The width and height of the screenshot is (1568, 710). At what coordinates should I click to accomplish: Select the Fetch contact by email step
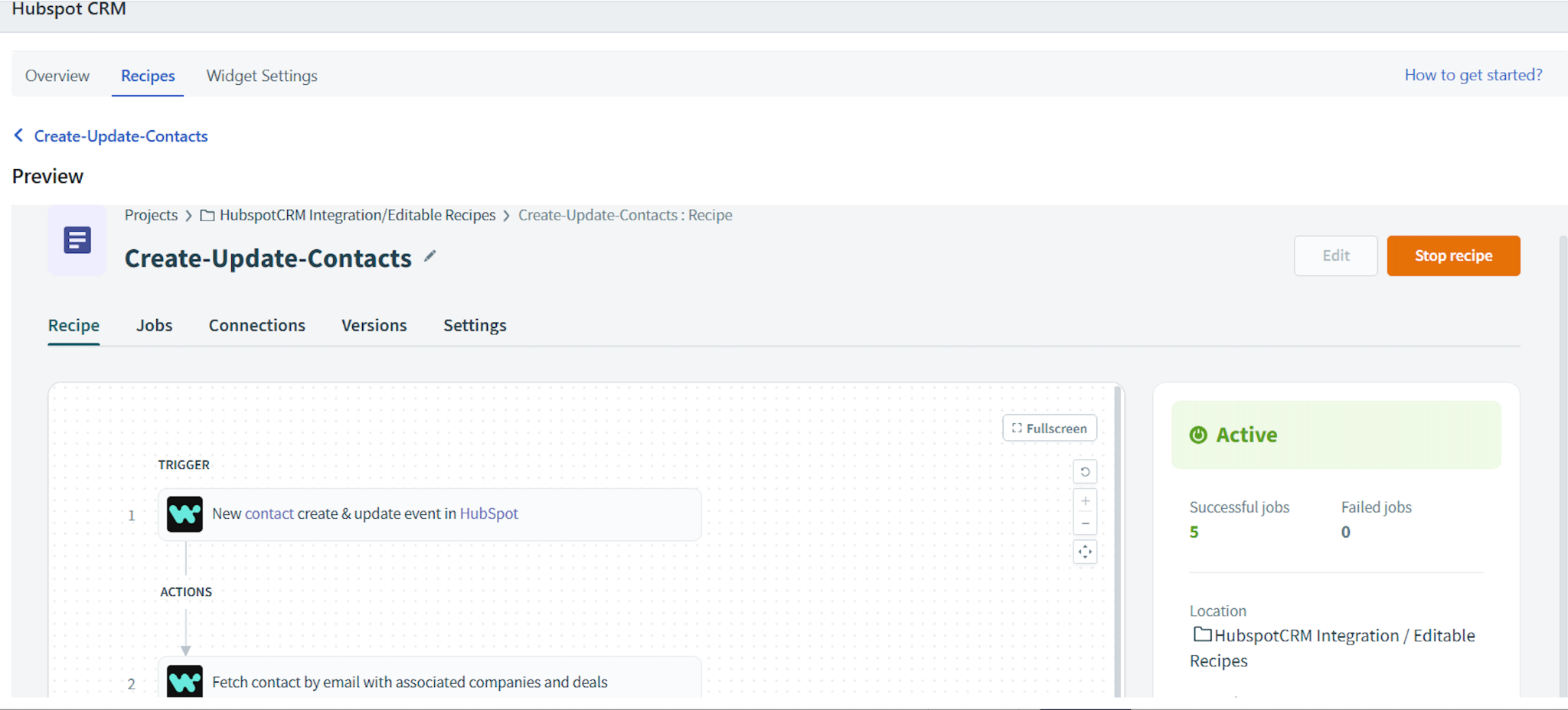tap(430, 678)
